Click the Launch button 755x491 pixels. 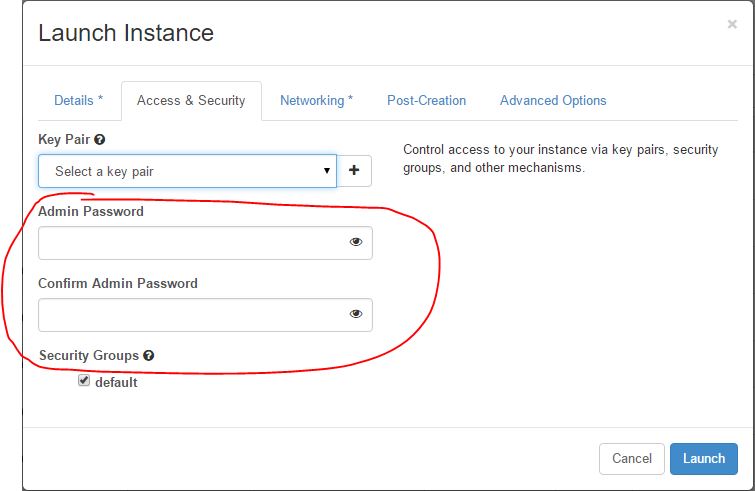703,459
